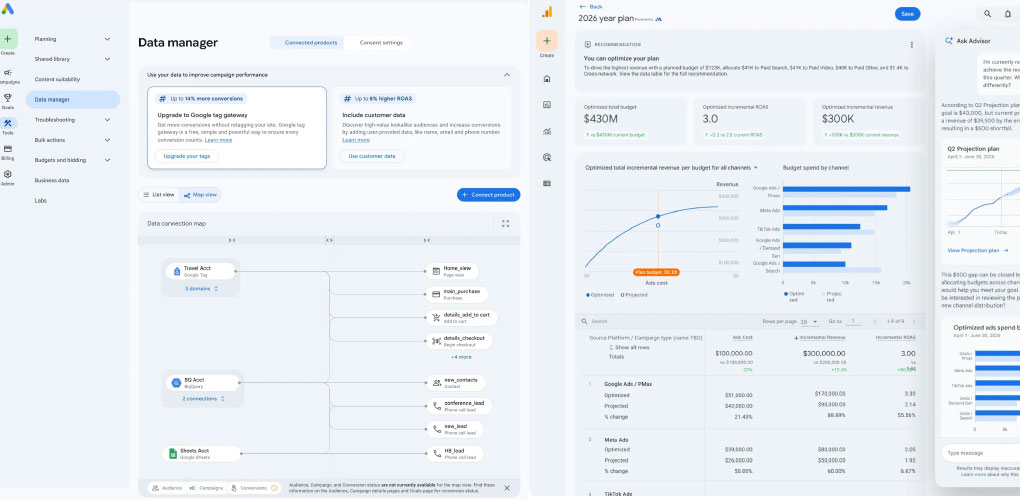Screen dimensions: 1020x500
Task: Select details_checkout node
Action: pos(459,341)
